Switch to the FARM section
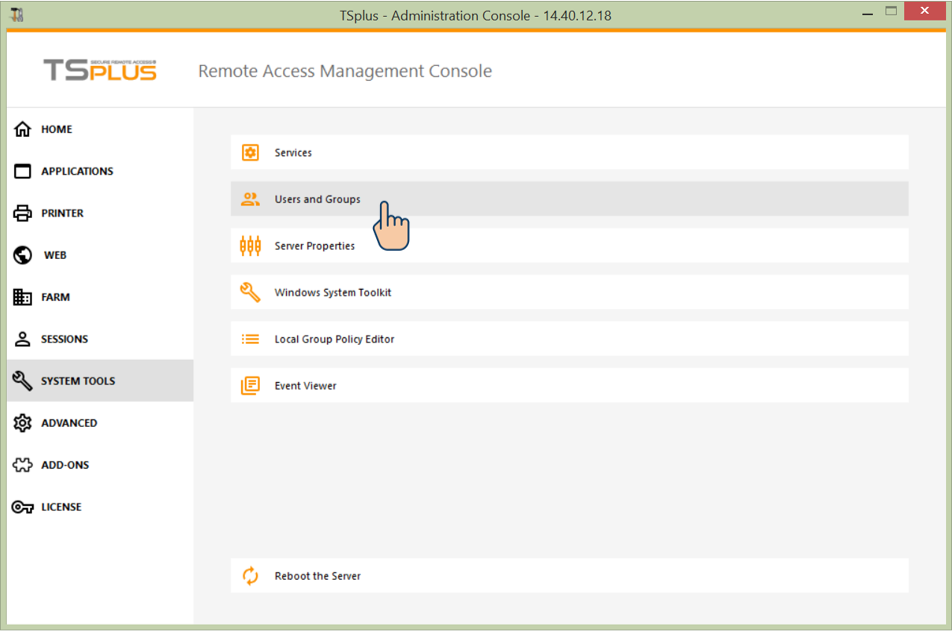 pos(100,297)
